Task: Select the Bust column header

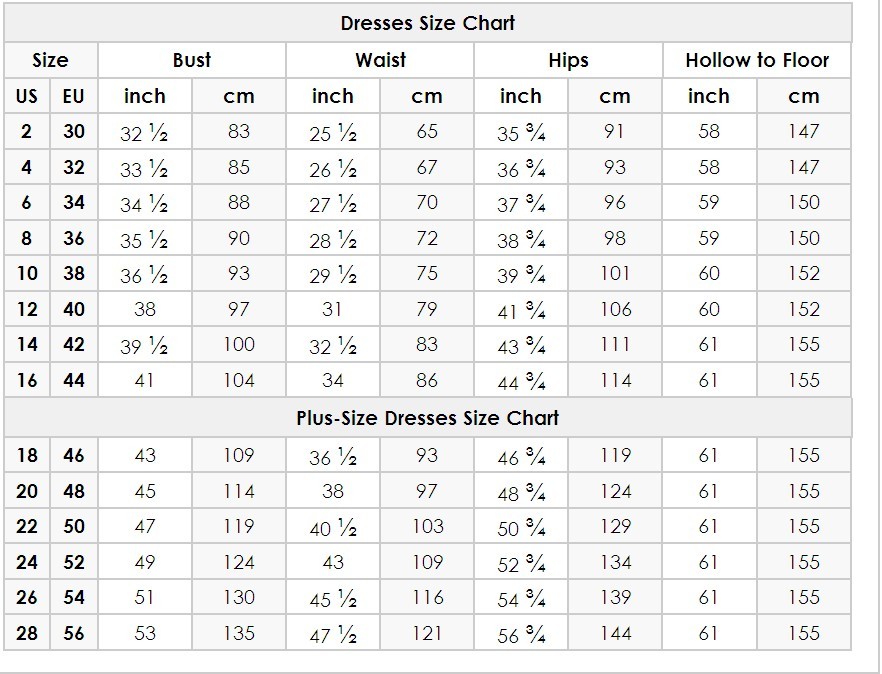Action: [x=192, y=60]
